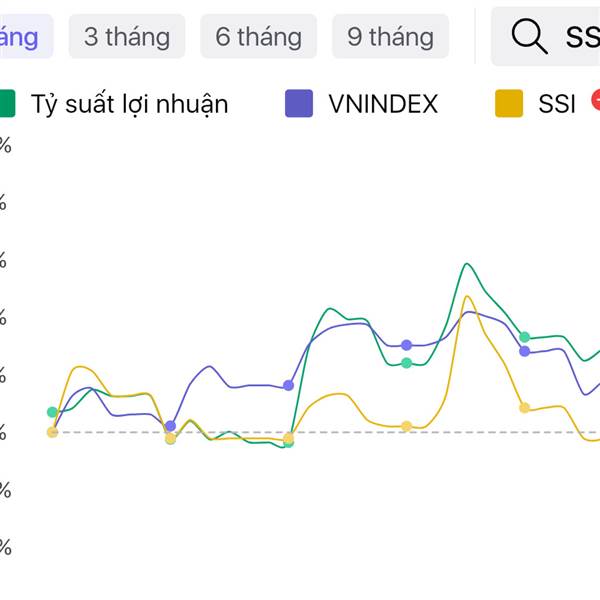Remove SSI using the red minus icon
The image size is (600, 600).
point(596,99)
